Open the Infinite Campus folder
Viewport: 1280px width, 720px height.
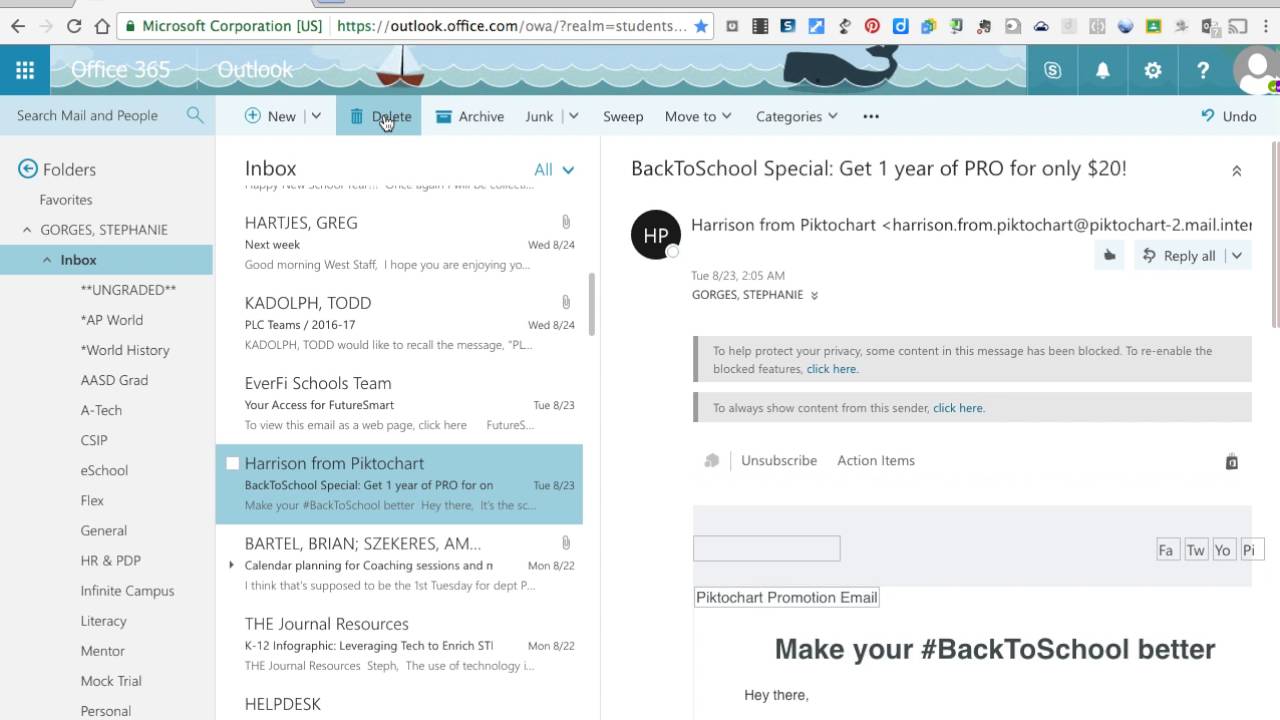(x=127, y=591)
